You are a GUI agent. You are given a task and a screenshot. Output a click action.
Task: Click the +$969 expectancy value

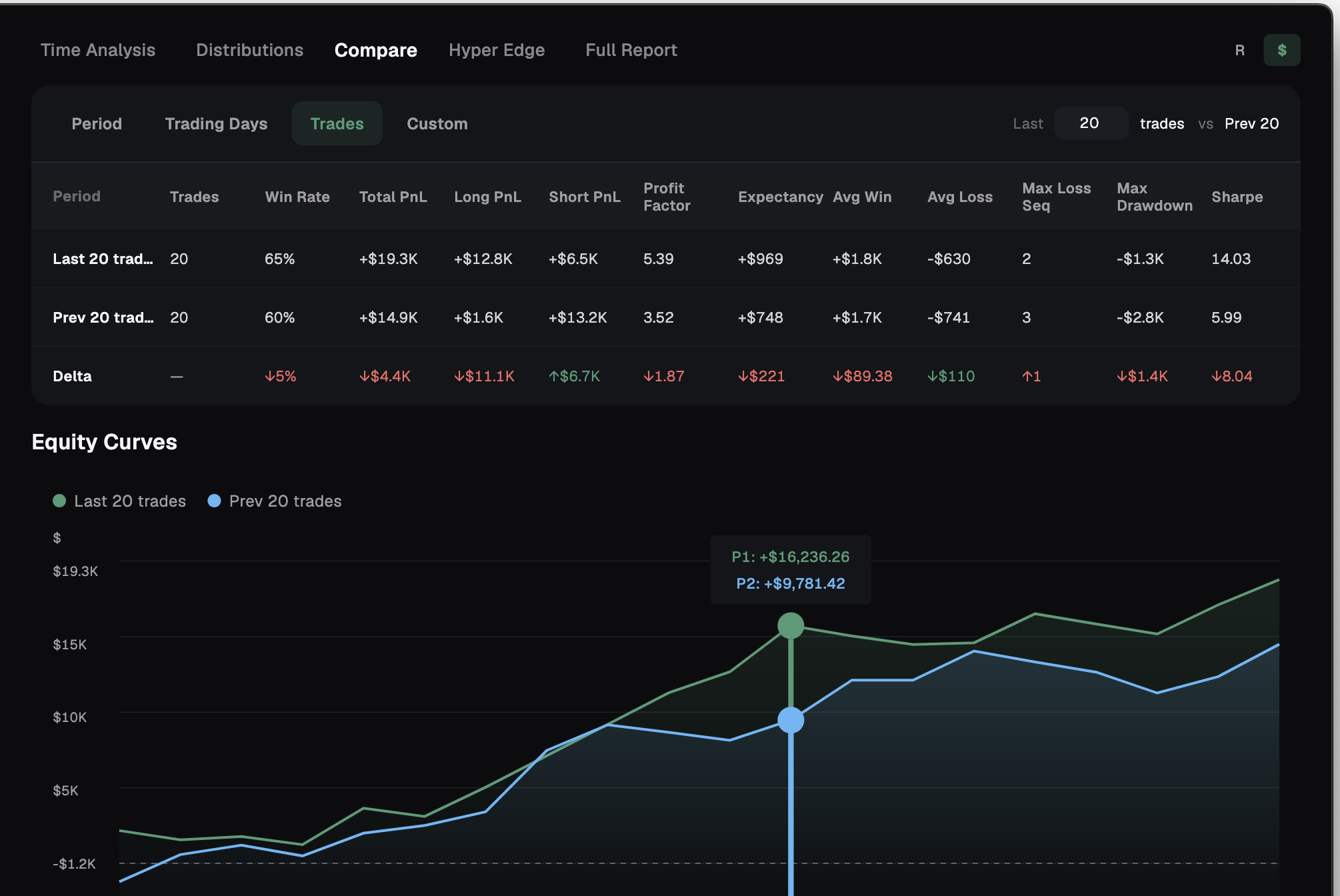(760, 259)
